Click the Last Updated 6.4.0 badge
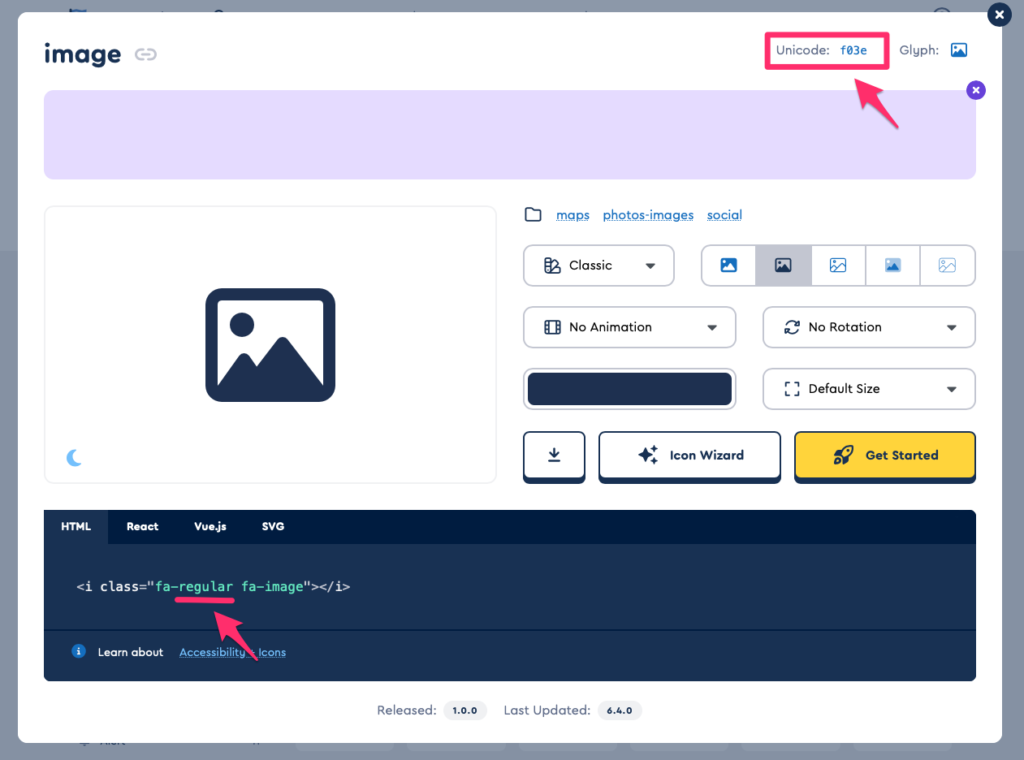Screen dimensions: 1024x760 click(x=619, y=710)
